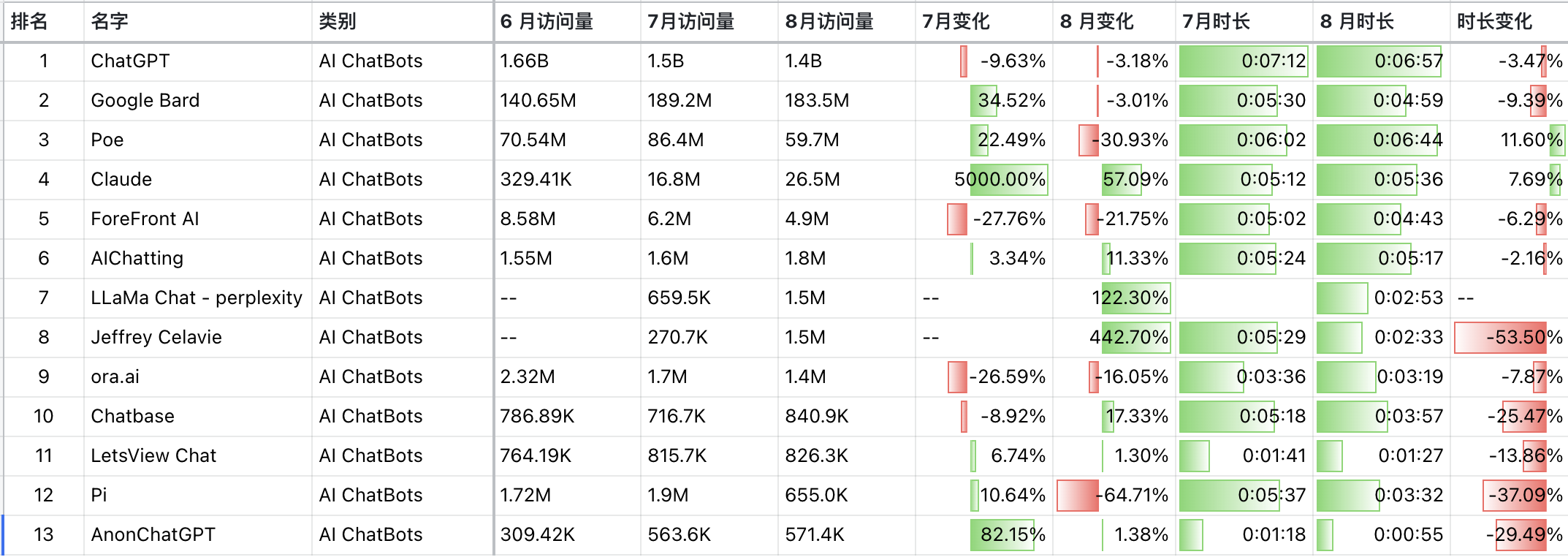This screenshot has width=1568, height=557.
Task: Click Chatbase's 17.33% August change cell
Action: [1114, 417]
